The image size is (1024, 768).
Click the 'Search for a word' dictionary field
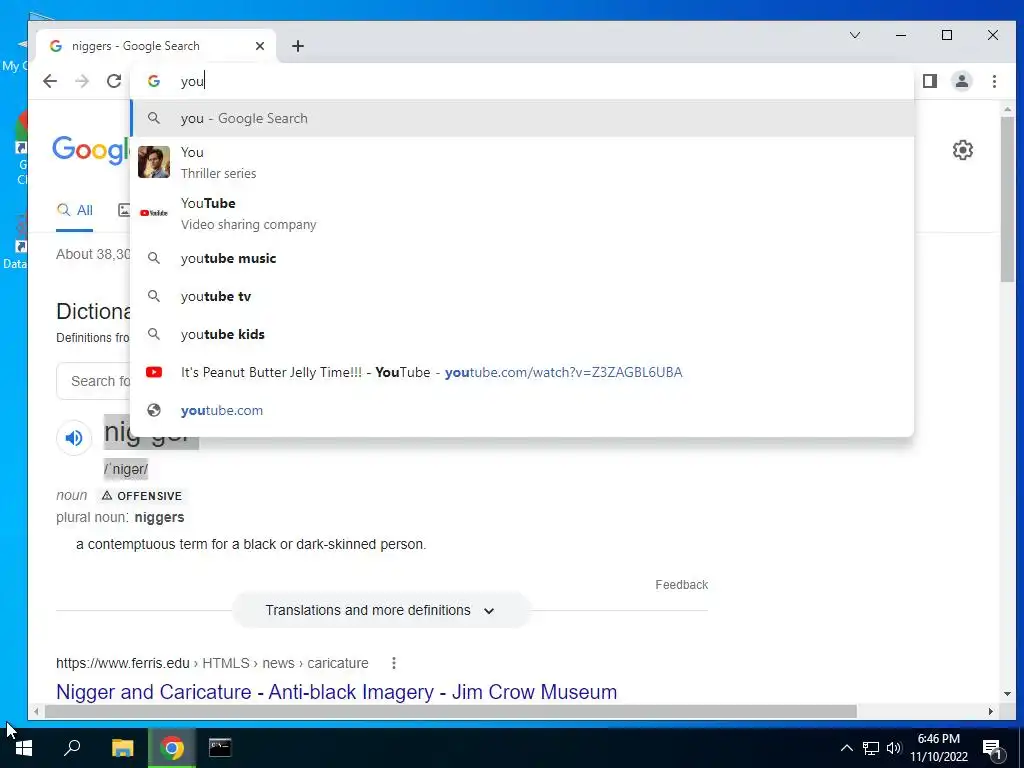(93, 381)
